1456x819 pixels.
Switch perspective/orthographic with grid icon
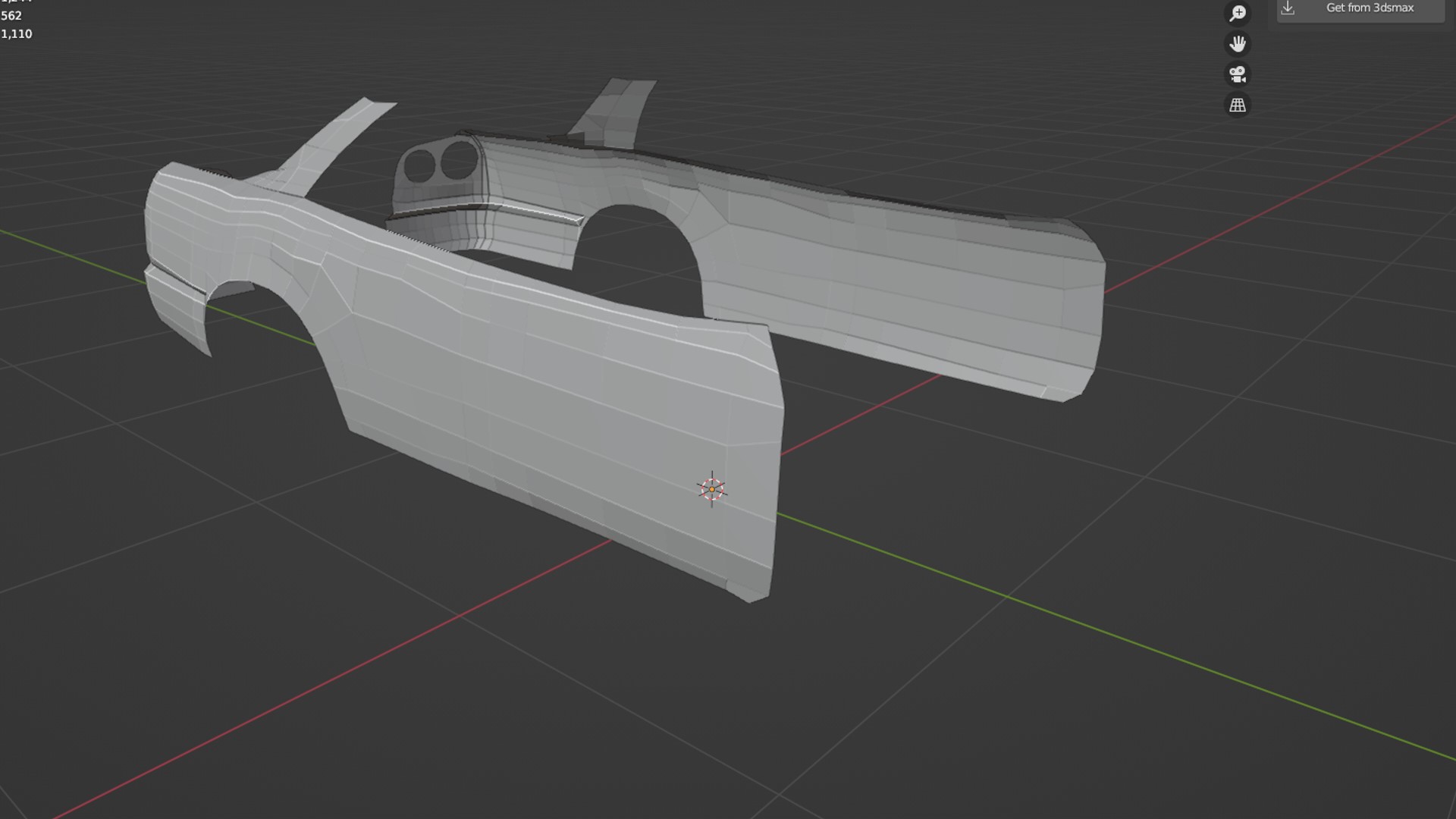[x=1238, y=105]
